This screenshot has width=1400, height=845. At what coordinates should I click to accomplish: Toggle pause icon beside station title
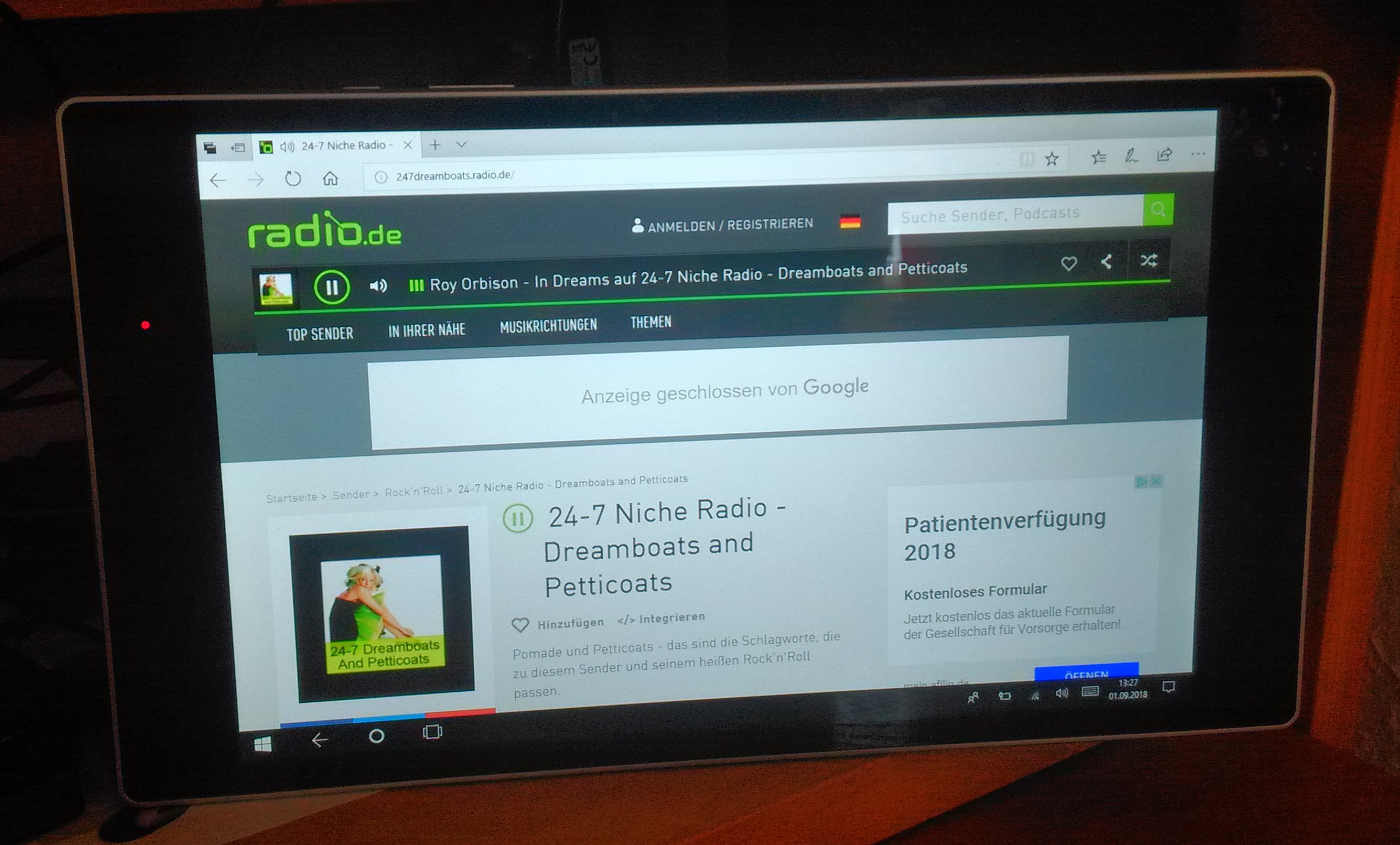pos(517,518)
